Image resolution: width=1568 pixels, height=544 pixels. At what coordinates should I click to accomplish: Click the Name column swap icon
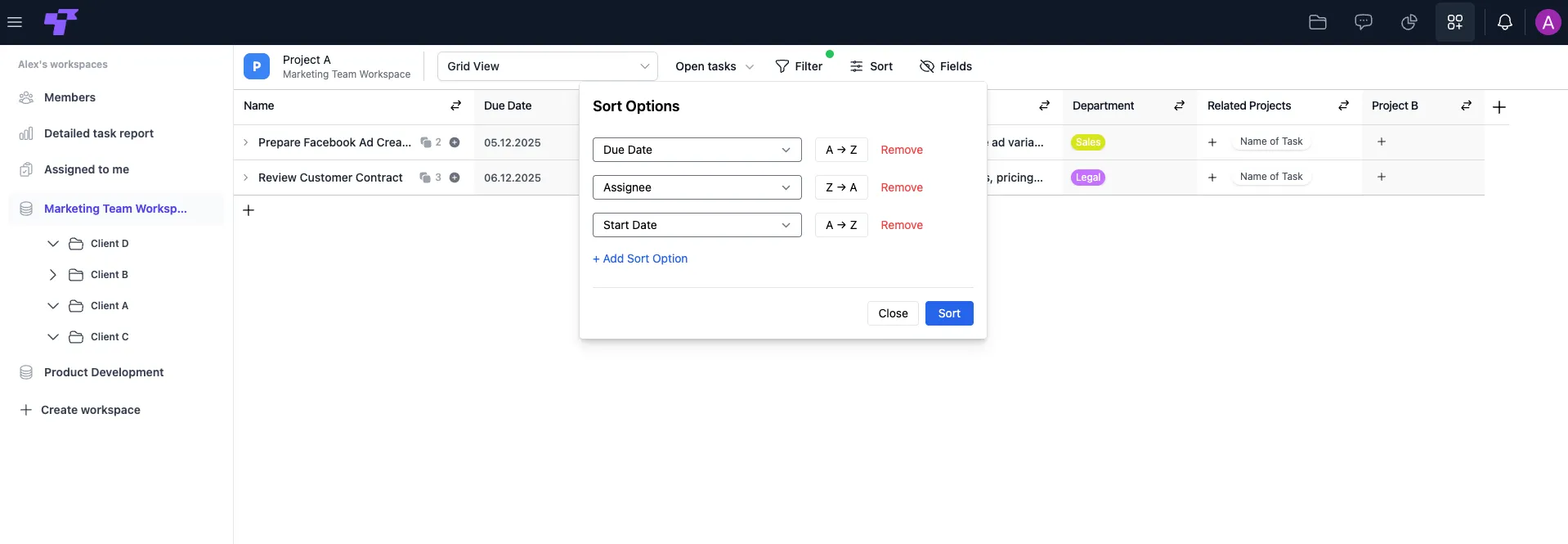tap(456, 106)
